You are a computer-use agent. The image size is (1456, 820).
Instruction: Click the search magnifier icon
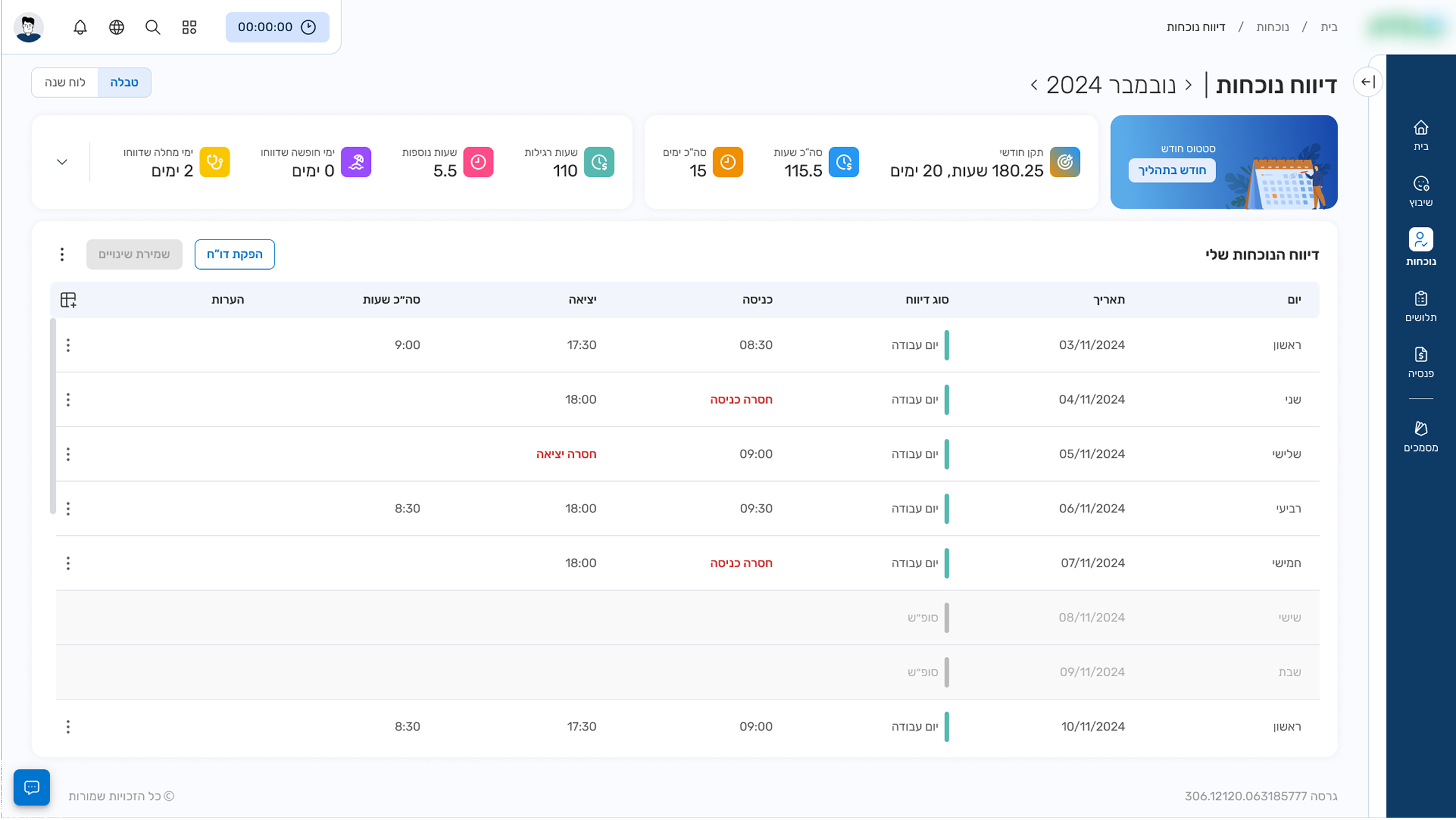click(x=153, y=27)
